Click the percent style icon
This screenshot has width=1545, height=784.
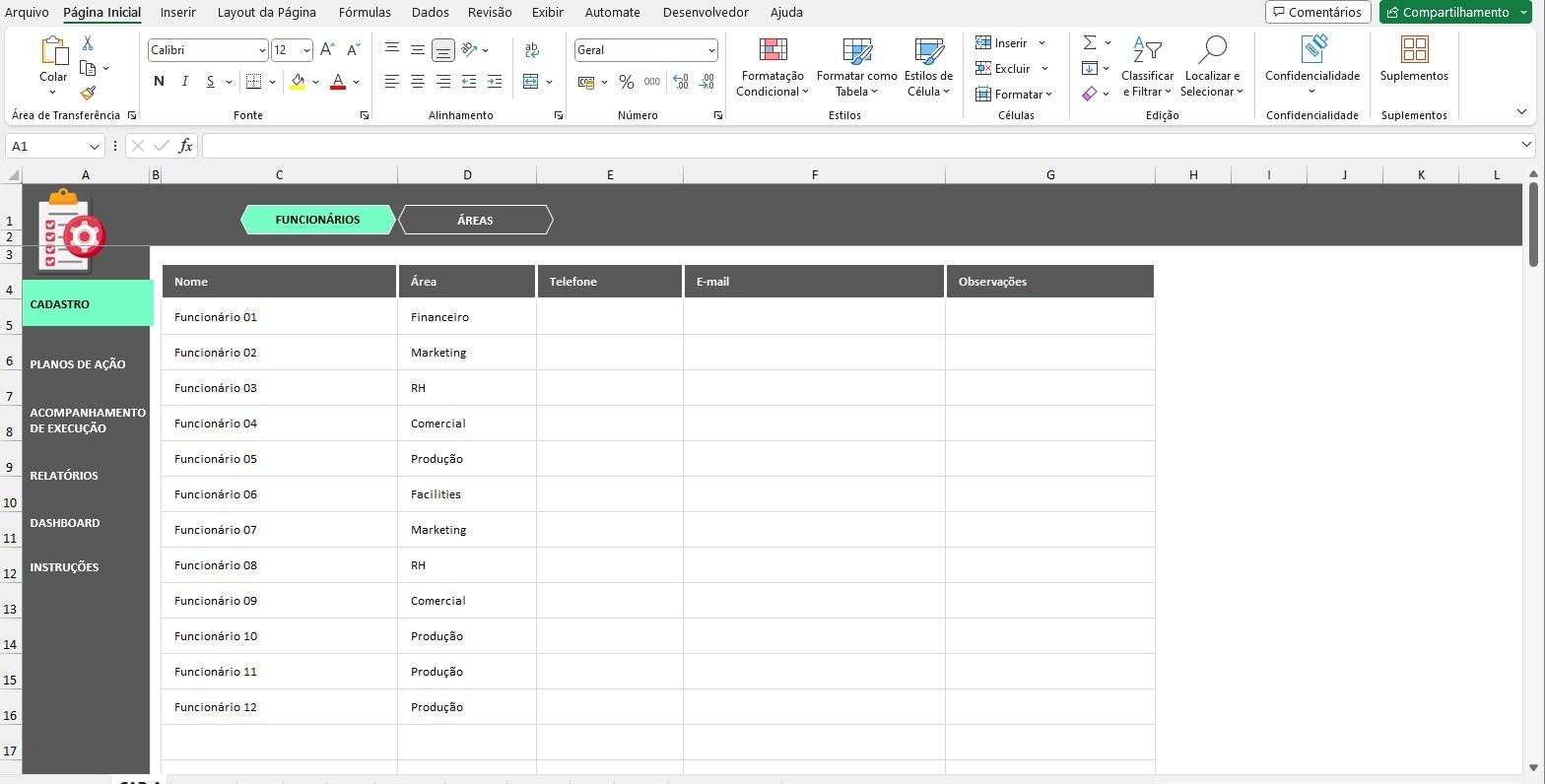[x=627, y=82]
